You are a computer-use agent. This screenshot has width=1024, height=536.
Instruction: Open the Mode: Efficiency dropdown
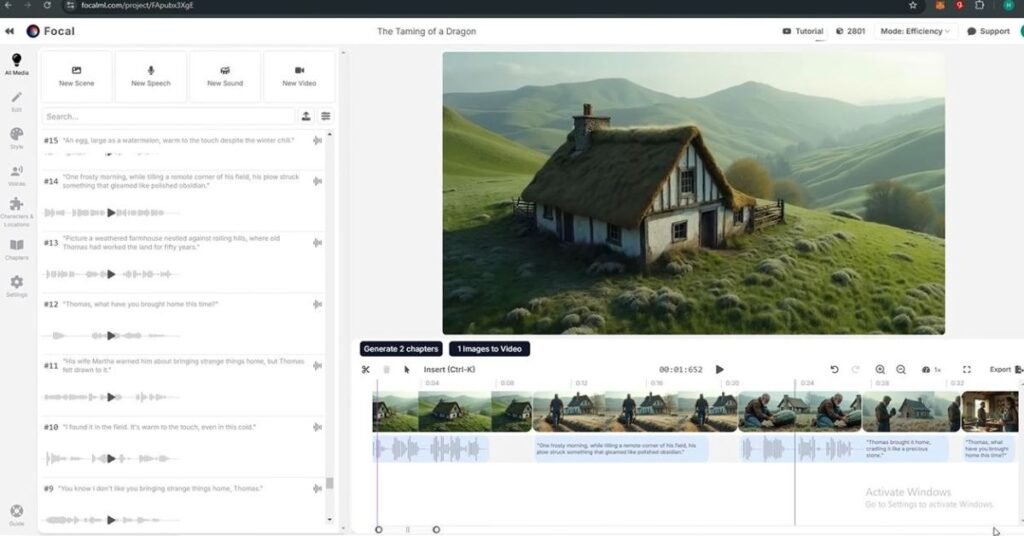pyautogui.click(x=916, y=31)
